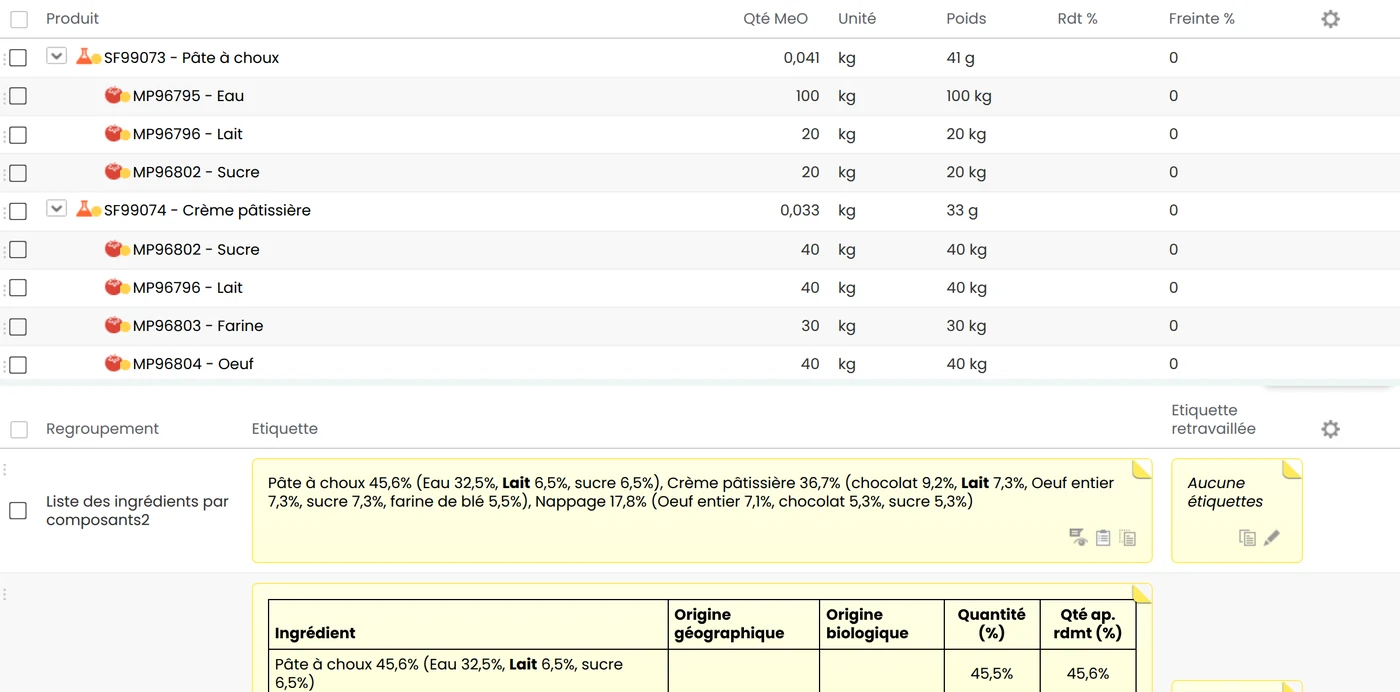Screen dimensions: 1400x692
Task: Open SF99074 - Crème pâtissière product link
Action: 207,210
